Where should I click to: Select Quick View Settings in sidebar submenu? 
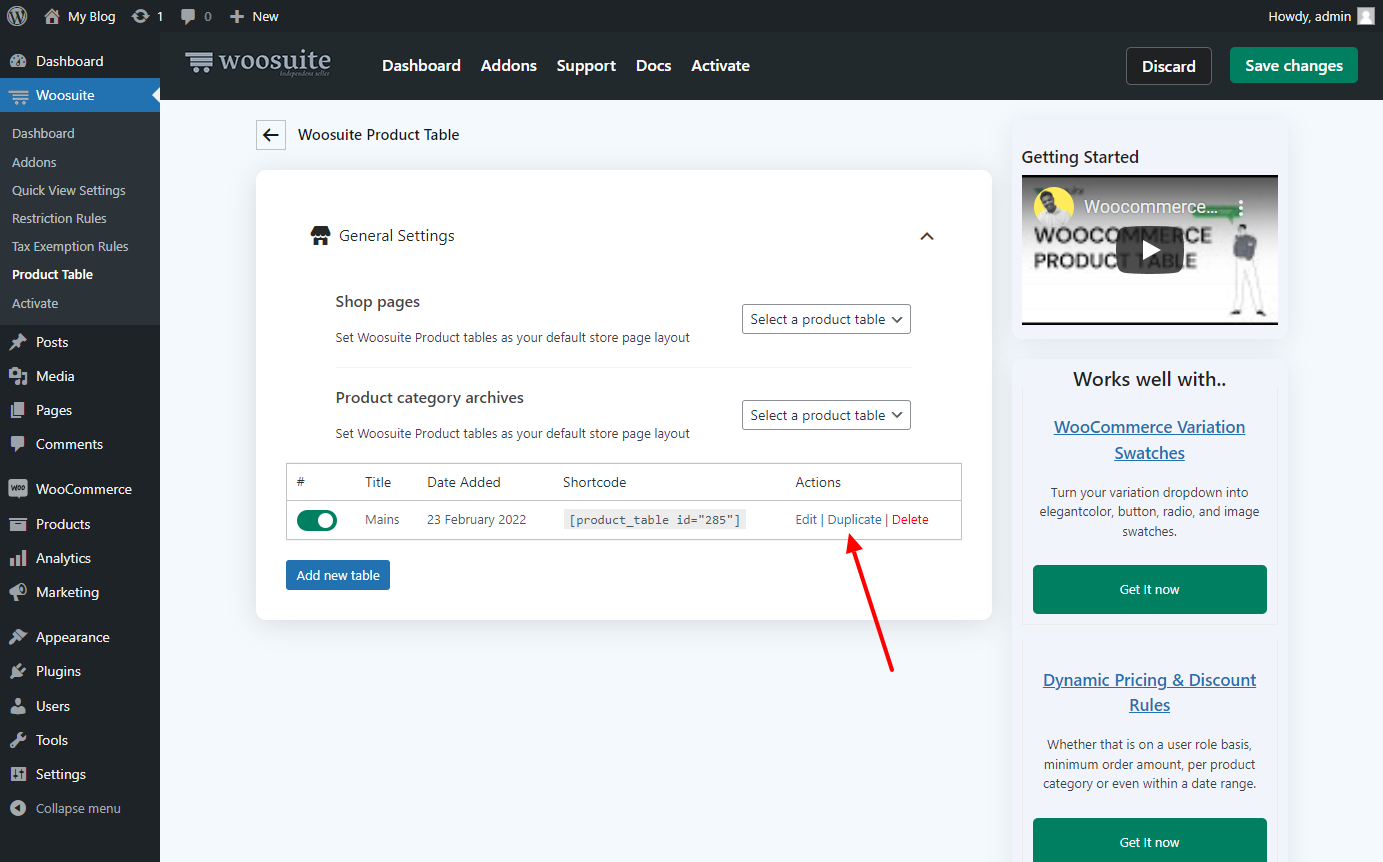click(x=69, y=190)
